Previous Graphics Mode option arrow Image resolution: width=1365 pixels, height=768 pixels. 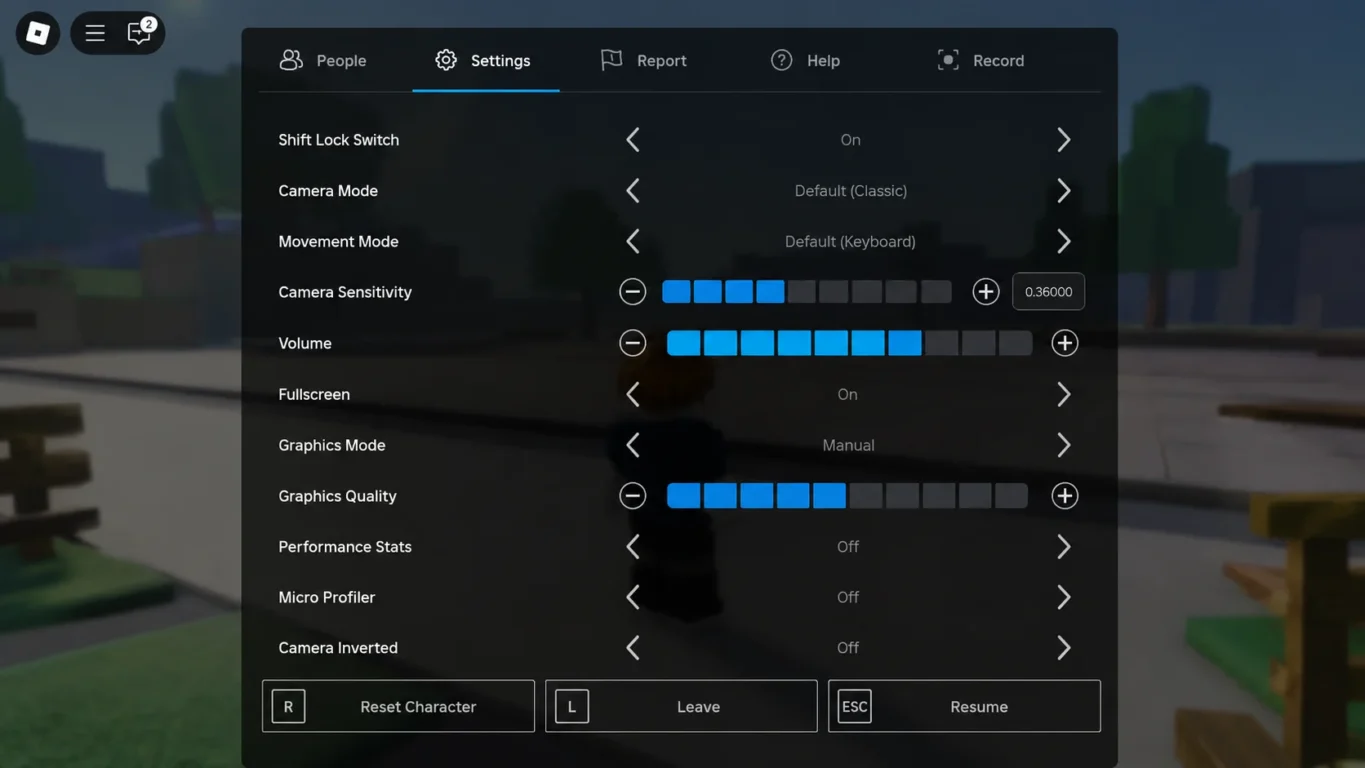[633, 445]
